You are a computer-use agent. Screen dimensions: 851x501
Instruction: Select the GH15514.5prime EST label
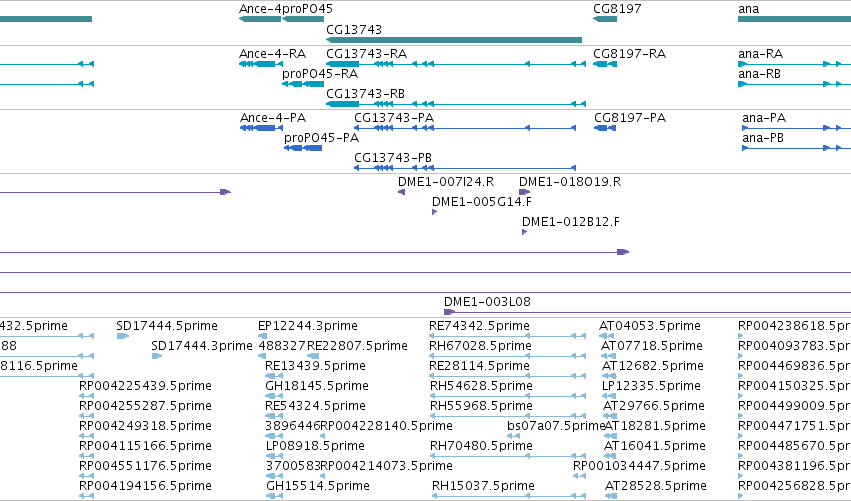[317, 486]
